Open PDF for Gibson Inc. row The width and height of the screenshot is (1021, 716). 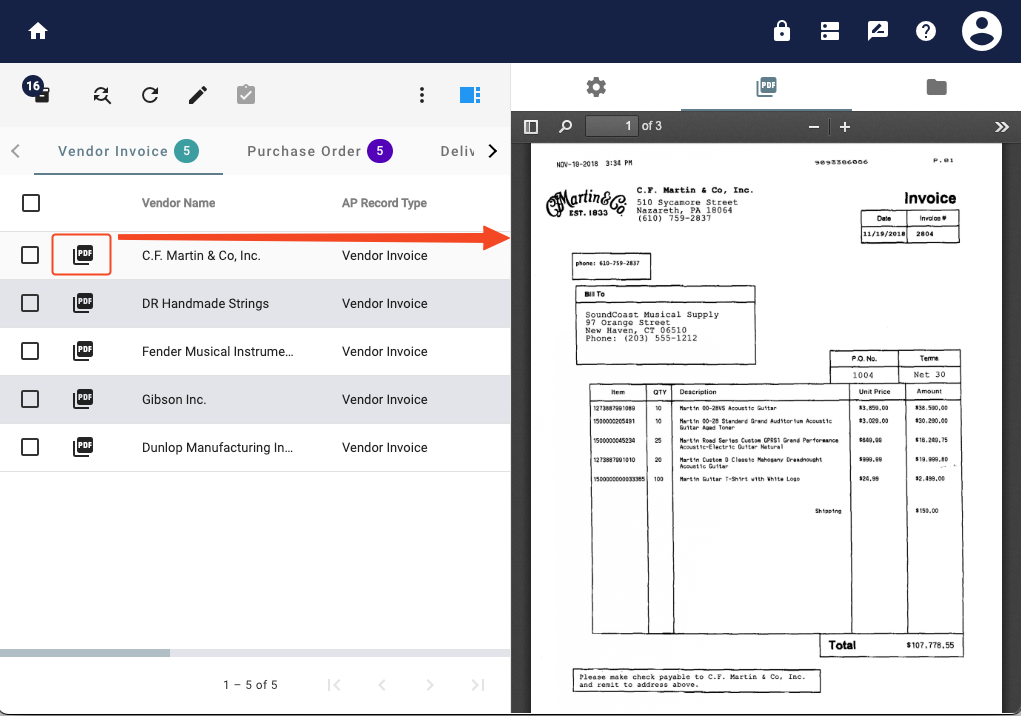coord(83,399)
